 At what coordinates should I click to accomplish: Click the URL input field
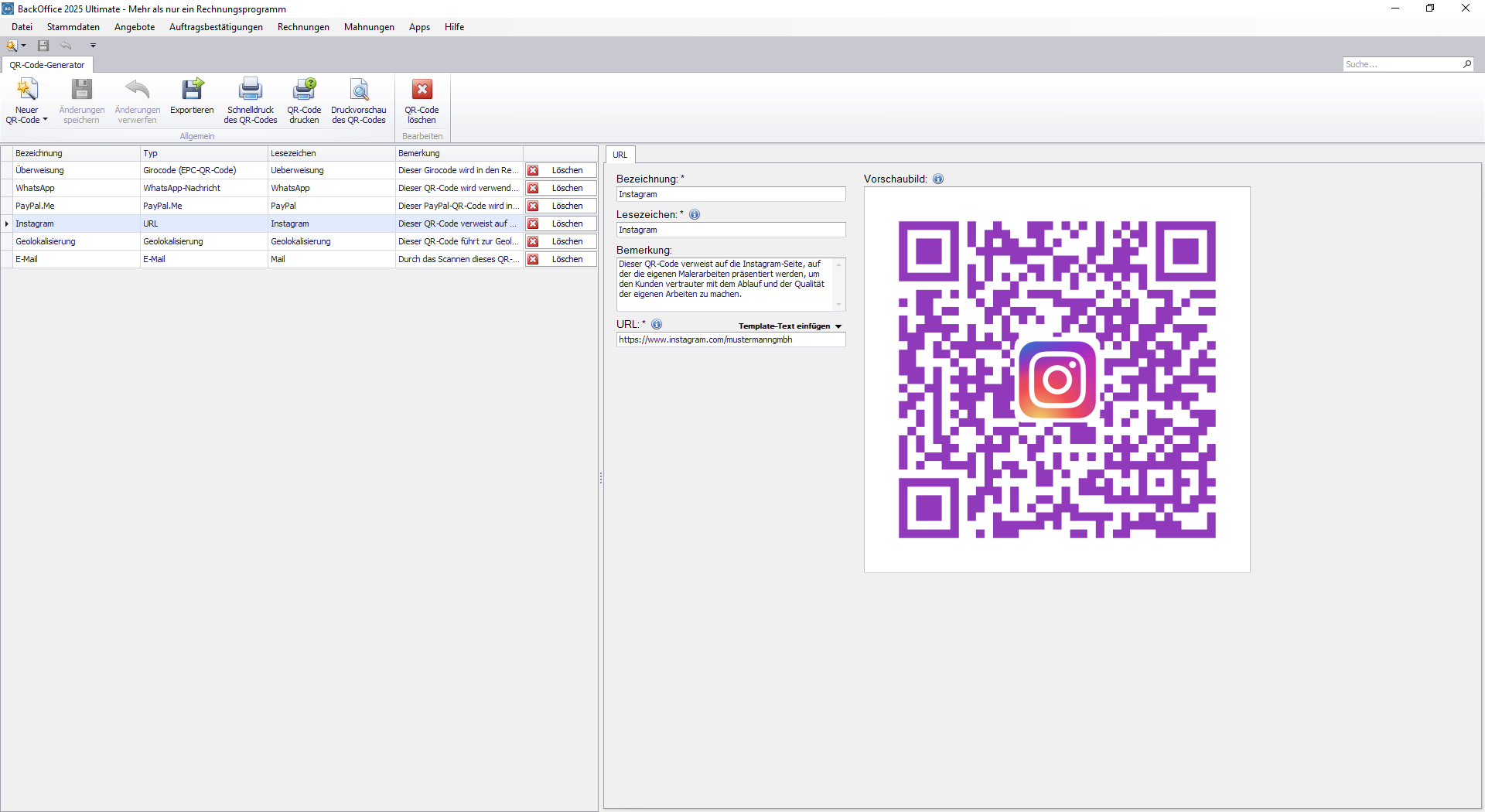731,339
